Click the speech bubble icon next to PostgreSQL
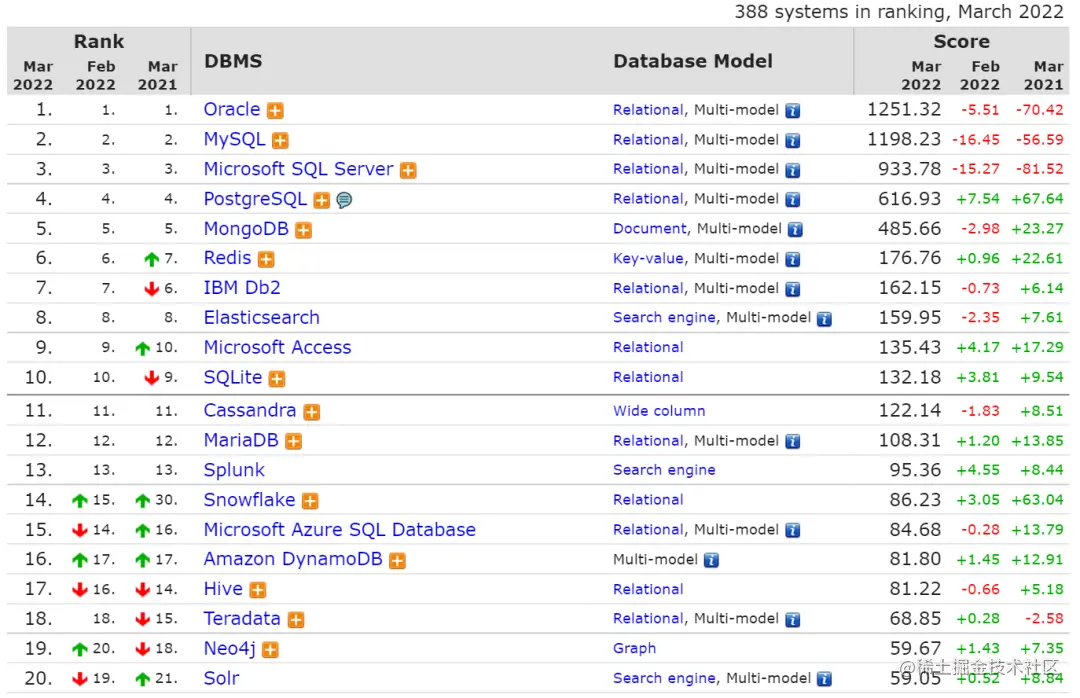This screenshot has height=698, width=1080. [x=344, y=200]
